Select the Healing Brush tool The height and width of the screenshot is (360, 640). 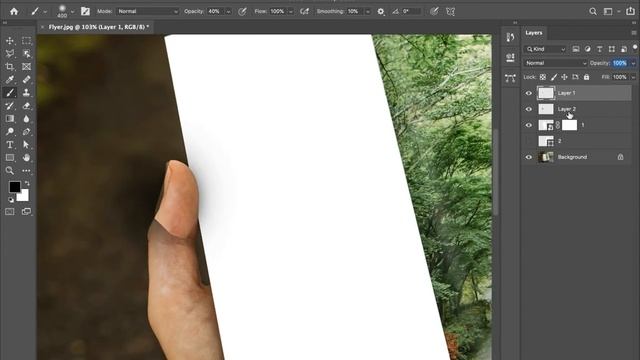(27, 80)
